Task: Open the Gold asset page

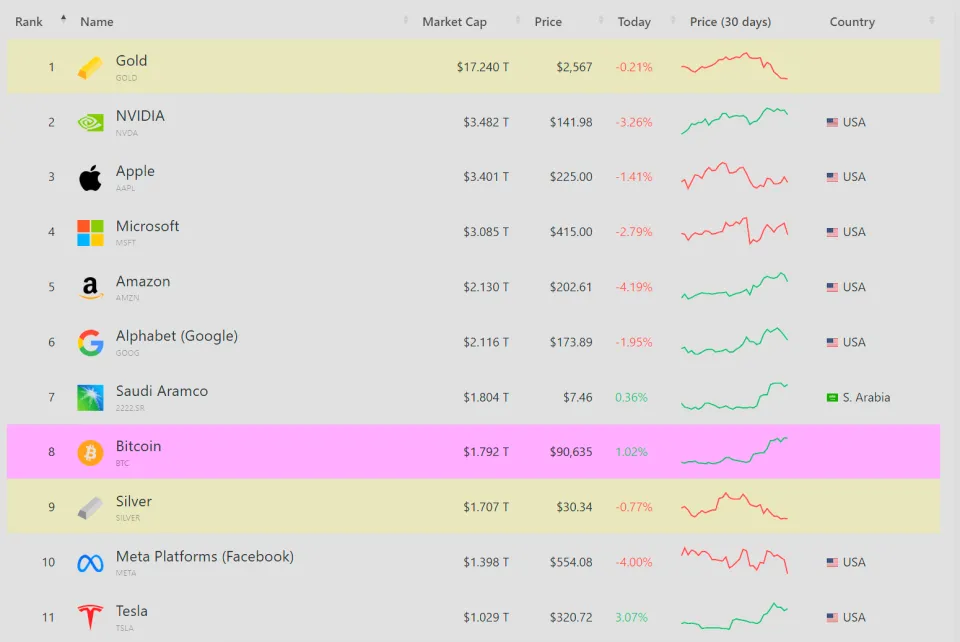Action: 131,61
